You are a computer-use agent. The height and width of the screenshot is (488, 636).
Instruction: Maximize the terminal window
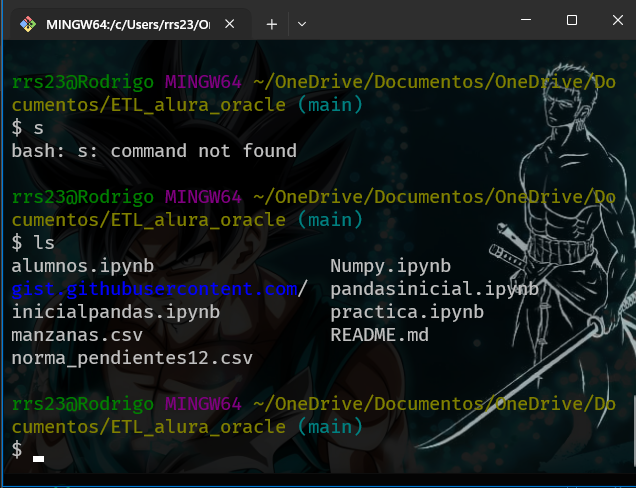[572, 19]
